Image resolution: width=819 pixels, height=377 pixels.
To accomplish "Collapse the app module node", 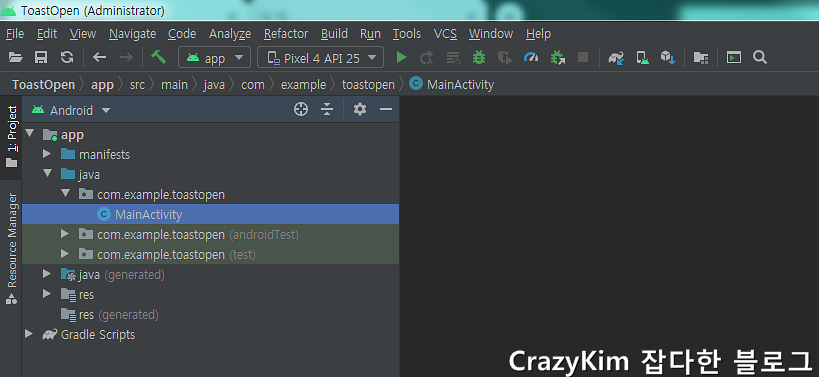I will [30, 134].
